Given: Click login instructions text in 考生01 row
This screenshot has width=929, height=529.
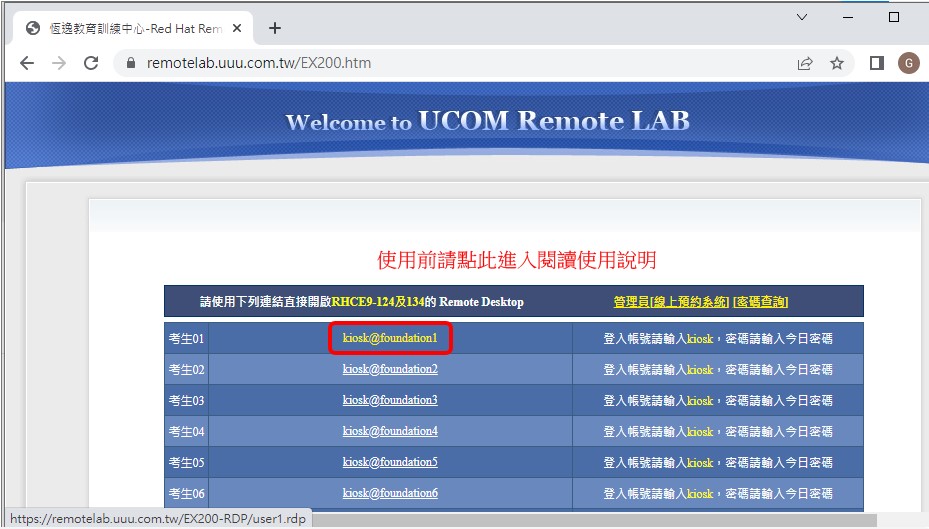Looking at the screenshot, I should [717, 338].
